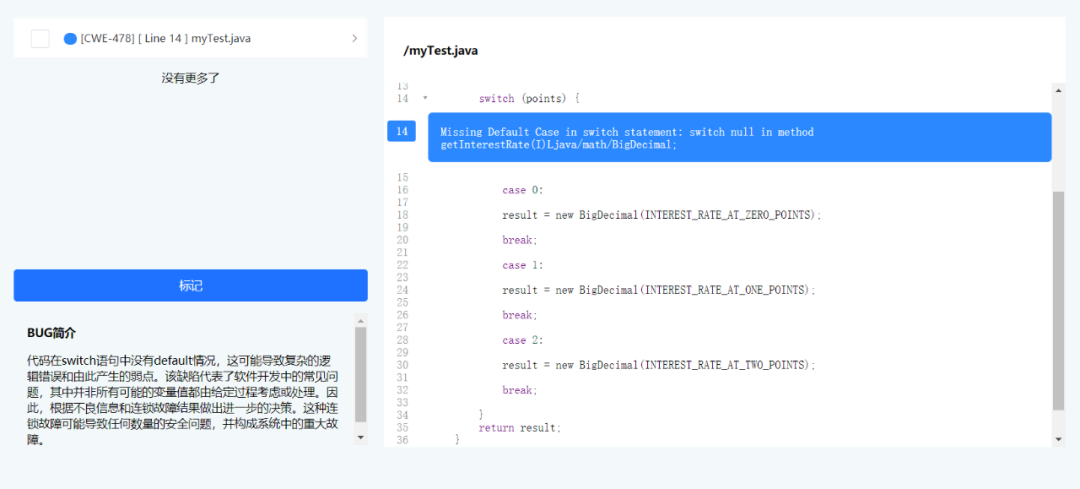Viewport: 1080px width, 489px height.
Task: Click the down arrow of BUG简介 scrollbar
Action: click(x=360, y=437)
